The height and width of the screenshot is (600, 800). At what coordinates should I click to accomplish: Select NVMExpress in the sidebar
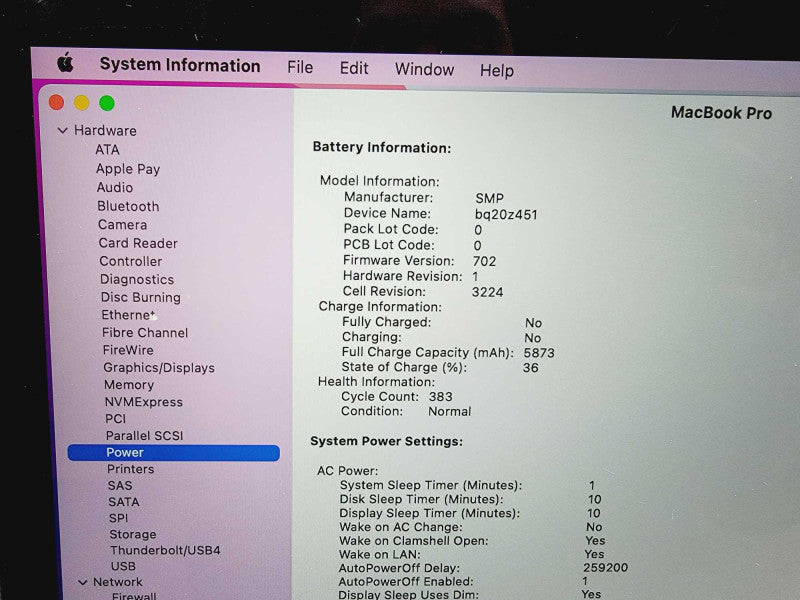(x=143, y=402)
